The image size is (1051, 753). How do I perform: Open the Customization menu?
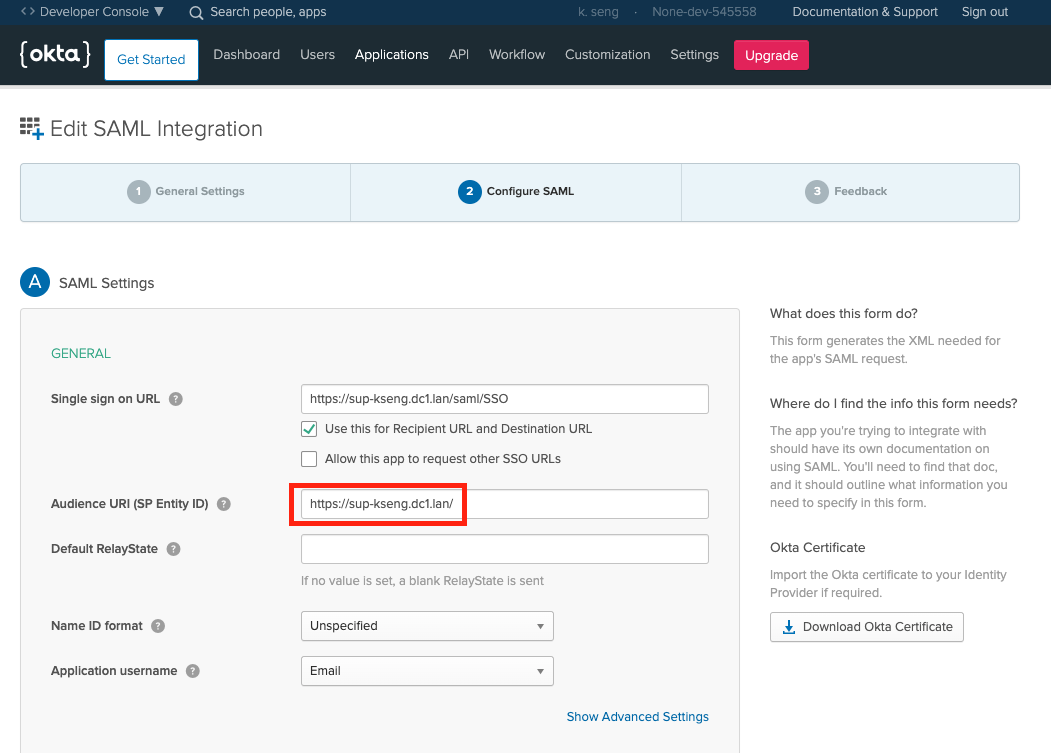(x=608, y=55)
